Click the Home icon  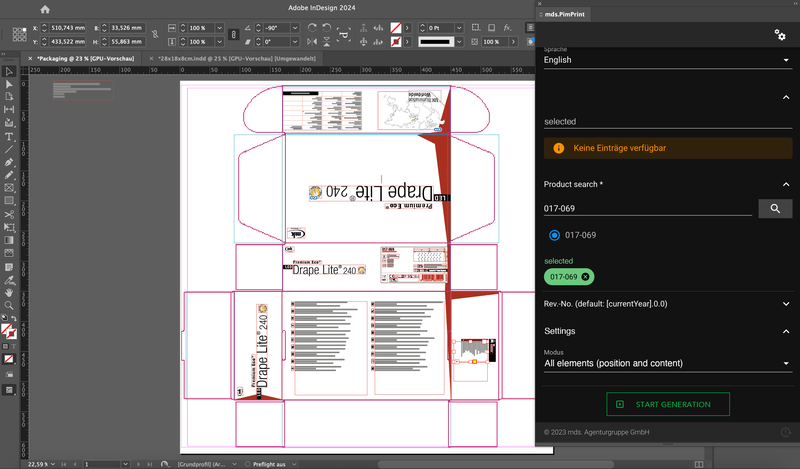pyautogui.click(x=45, y=9)
